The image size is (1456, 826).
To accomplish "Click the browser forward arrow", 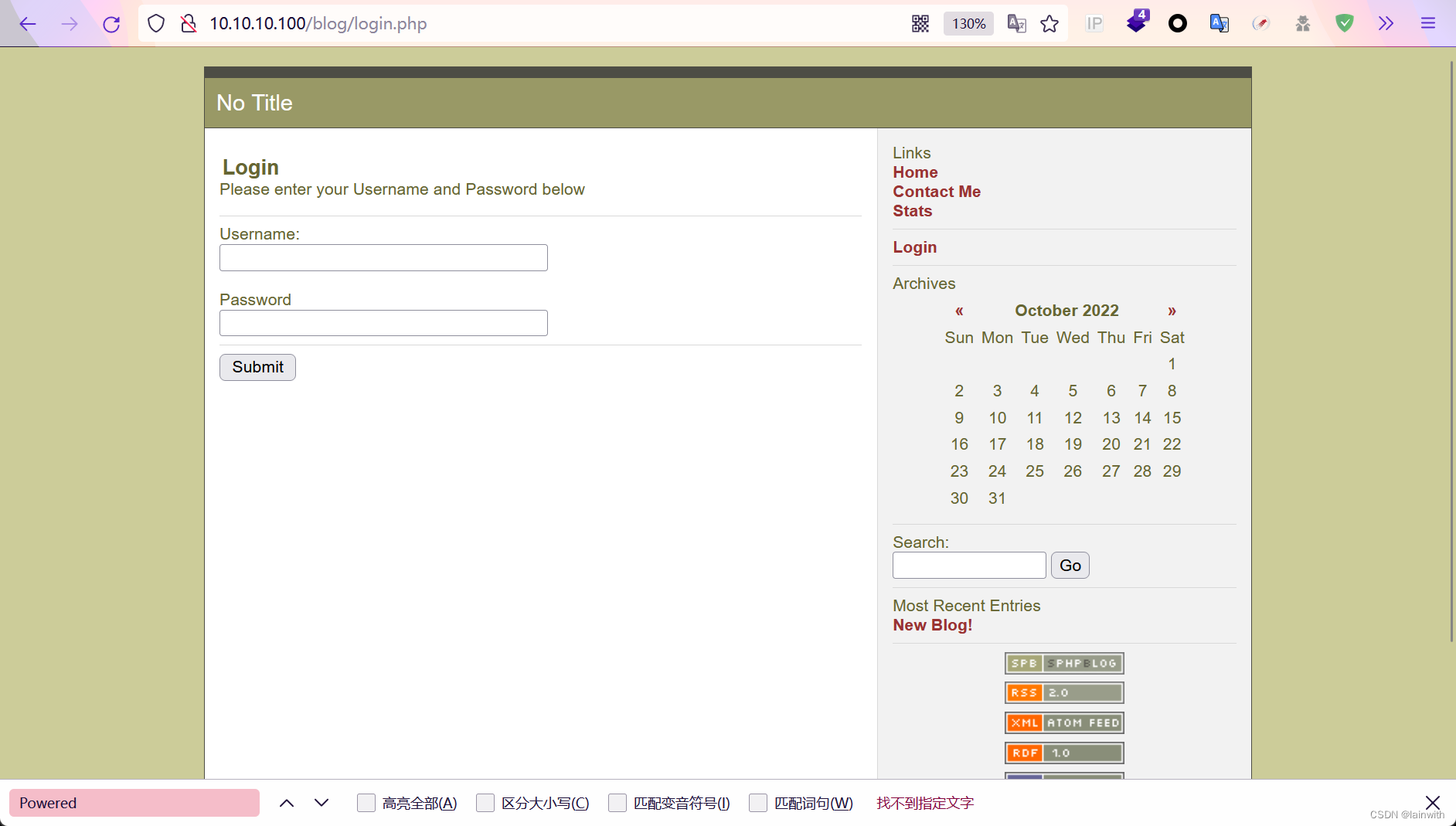I will (70, 24).
